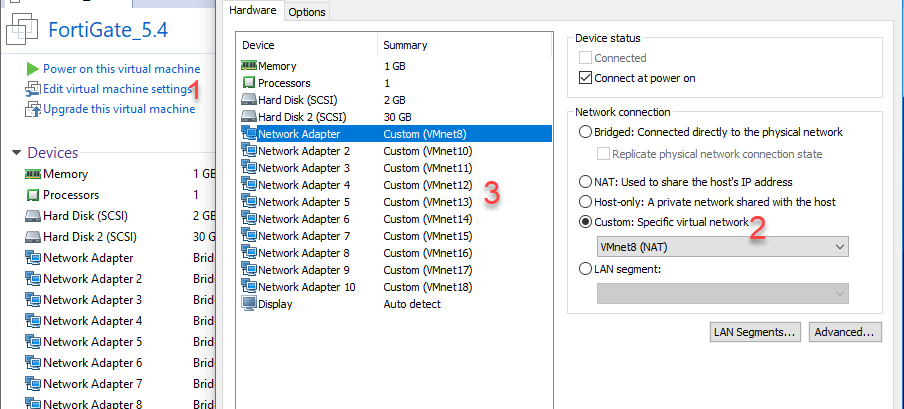Select the LAN segment radio button
Viewport: 904px width, 409px height.
click(585, 269)
